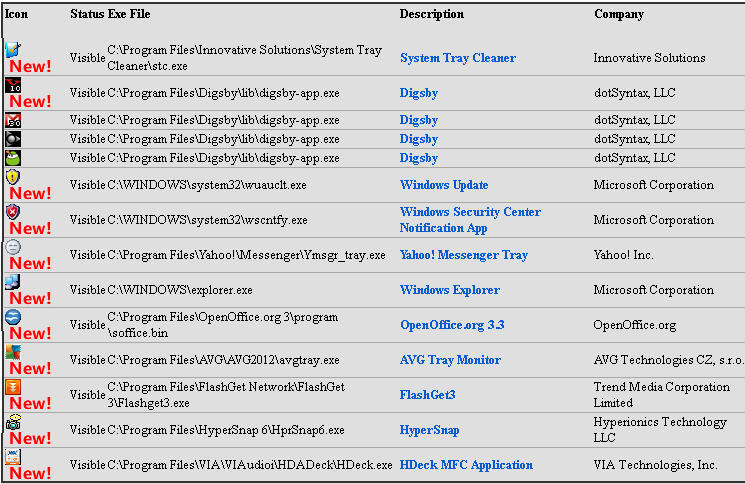The height and width of the screenshot is (484, 745).
Task: Click the Visible status in the FlashGet3 row
Action: (87, 395)
